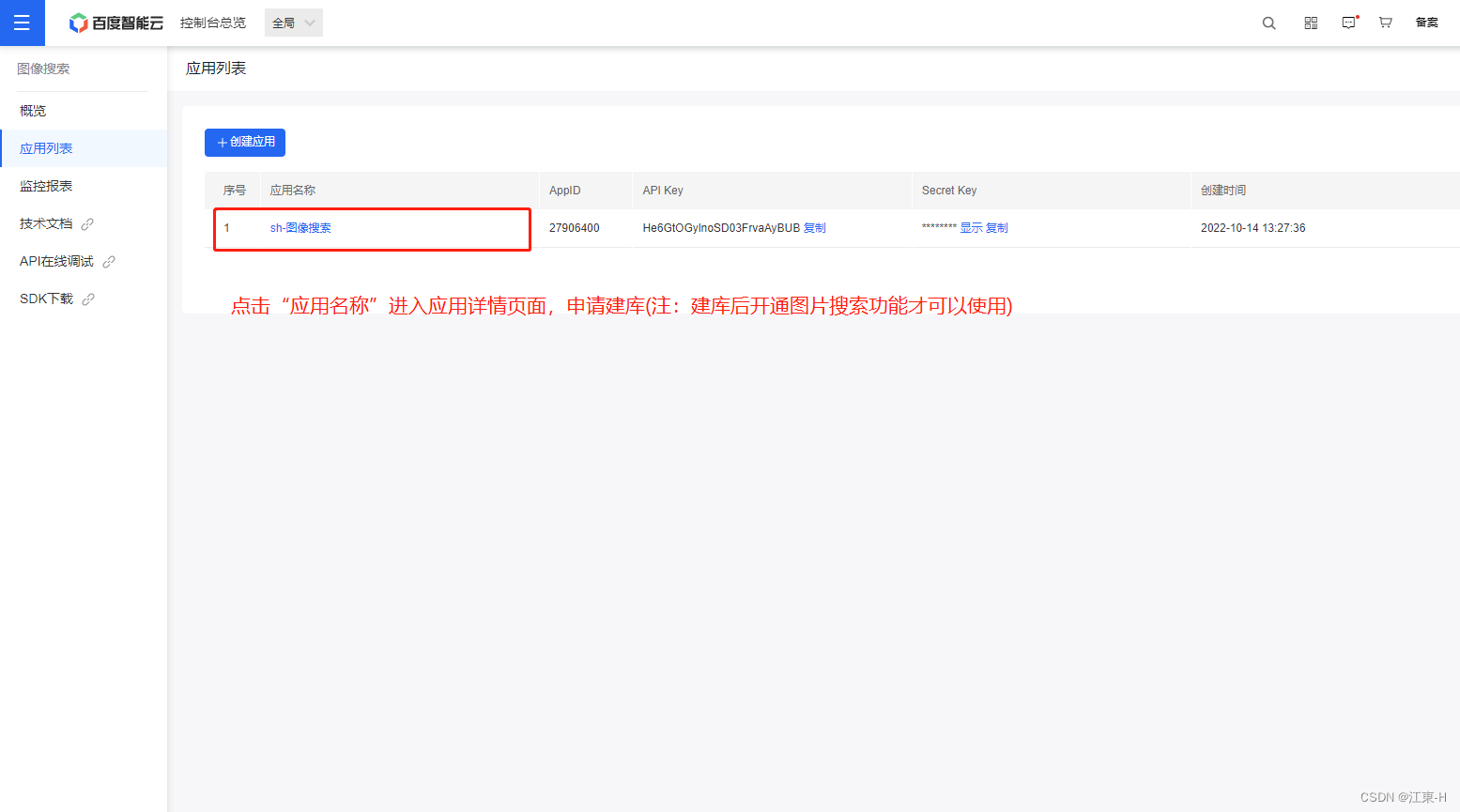This screenshot has width=1460, height=812.
Task: Open API在线调试 in the sidebar
Action: 56,261
